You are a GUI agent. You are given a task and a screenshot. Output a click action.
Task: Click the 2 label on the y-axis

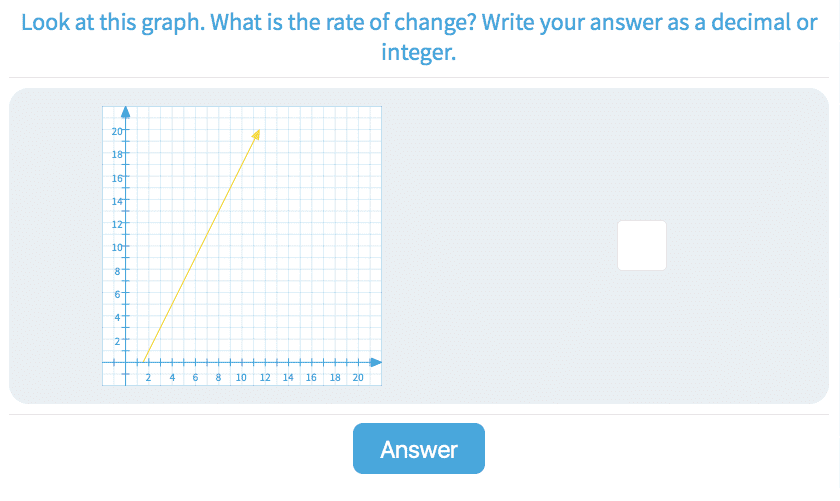[x=117, y=341]
